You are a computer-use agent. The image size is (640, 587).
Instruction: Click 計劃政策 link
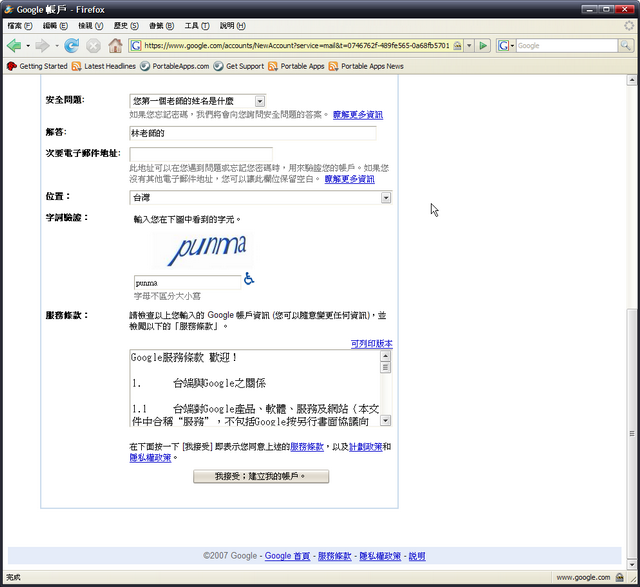(366, 447)
